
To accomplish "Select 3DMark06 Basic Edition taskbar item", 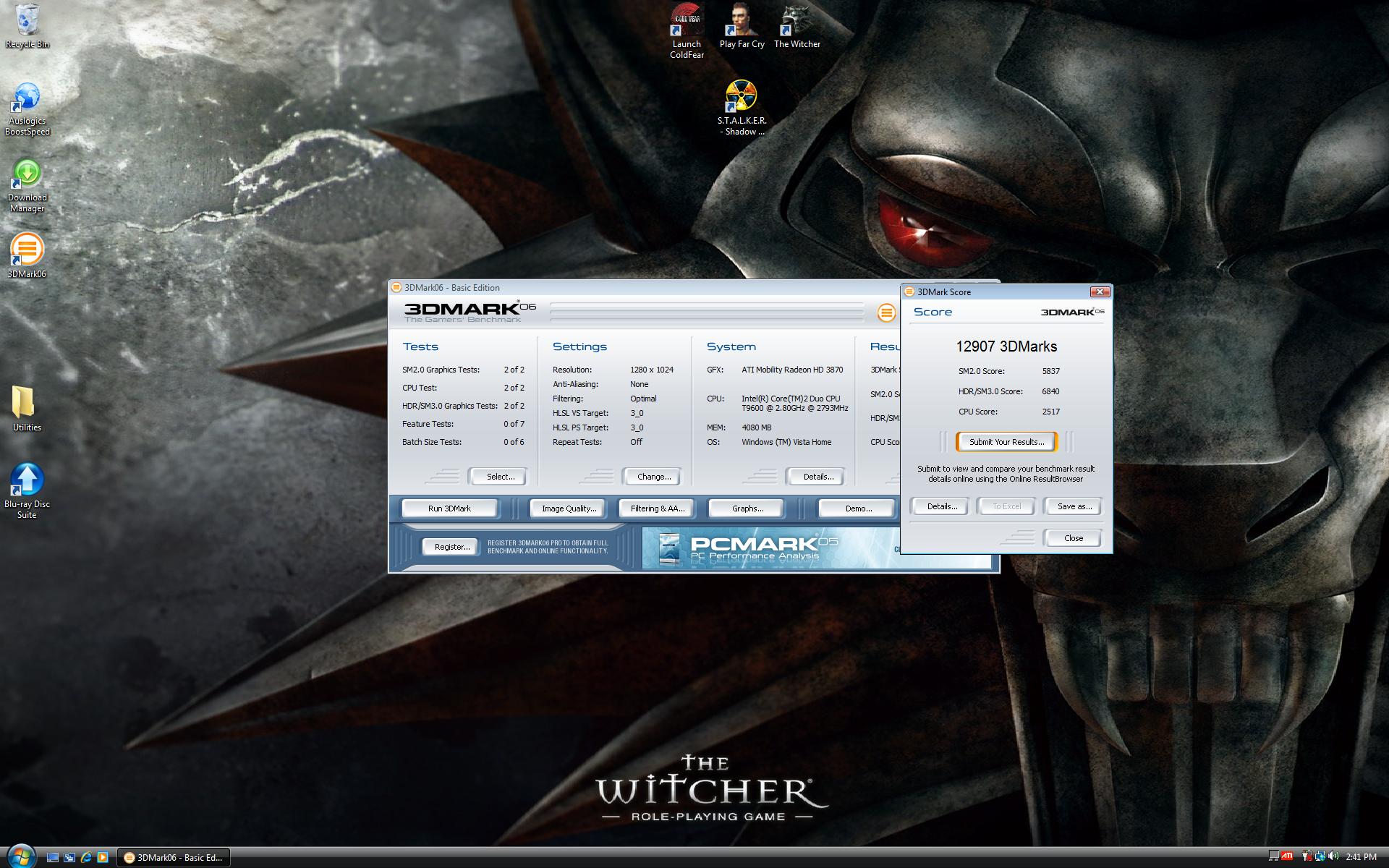I will tap(174, 857).
